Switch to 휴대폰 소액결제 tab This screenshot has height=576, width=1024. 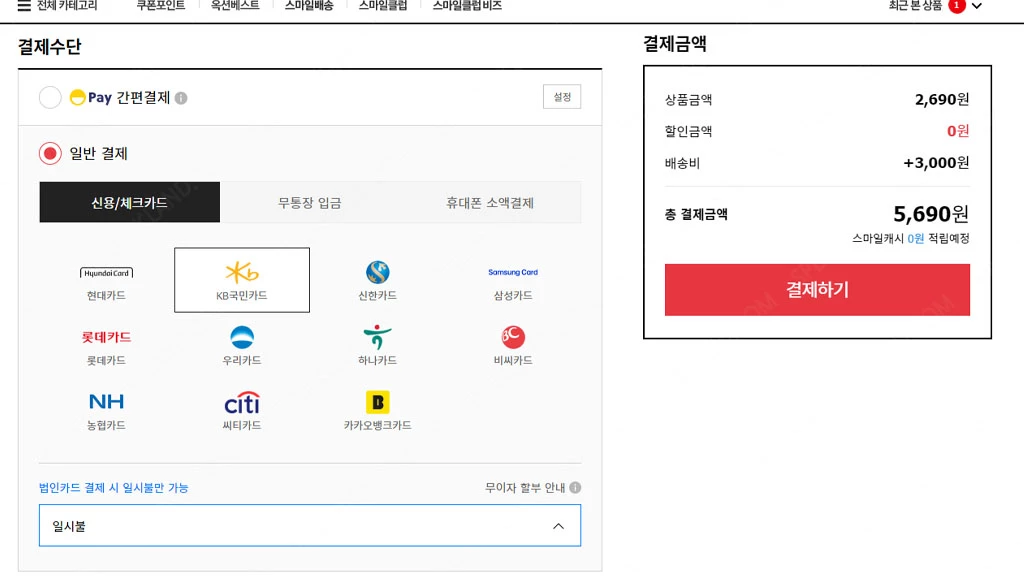tap(490, 202)
